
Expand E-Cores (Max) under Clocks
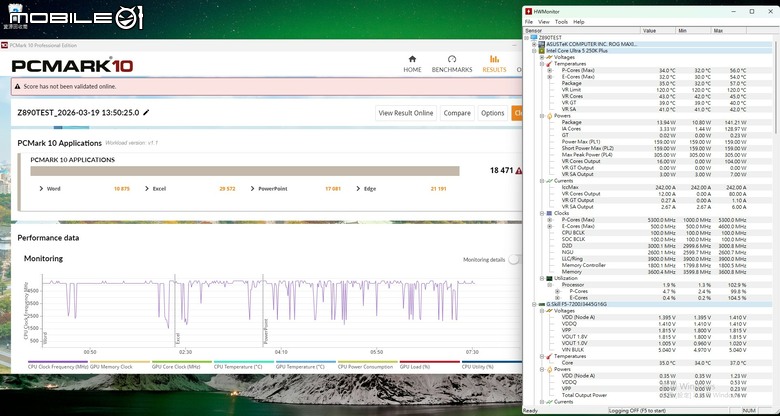coord(550,226)
